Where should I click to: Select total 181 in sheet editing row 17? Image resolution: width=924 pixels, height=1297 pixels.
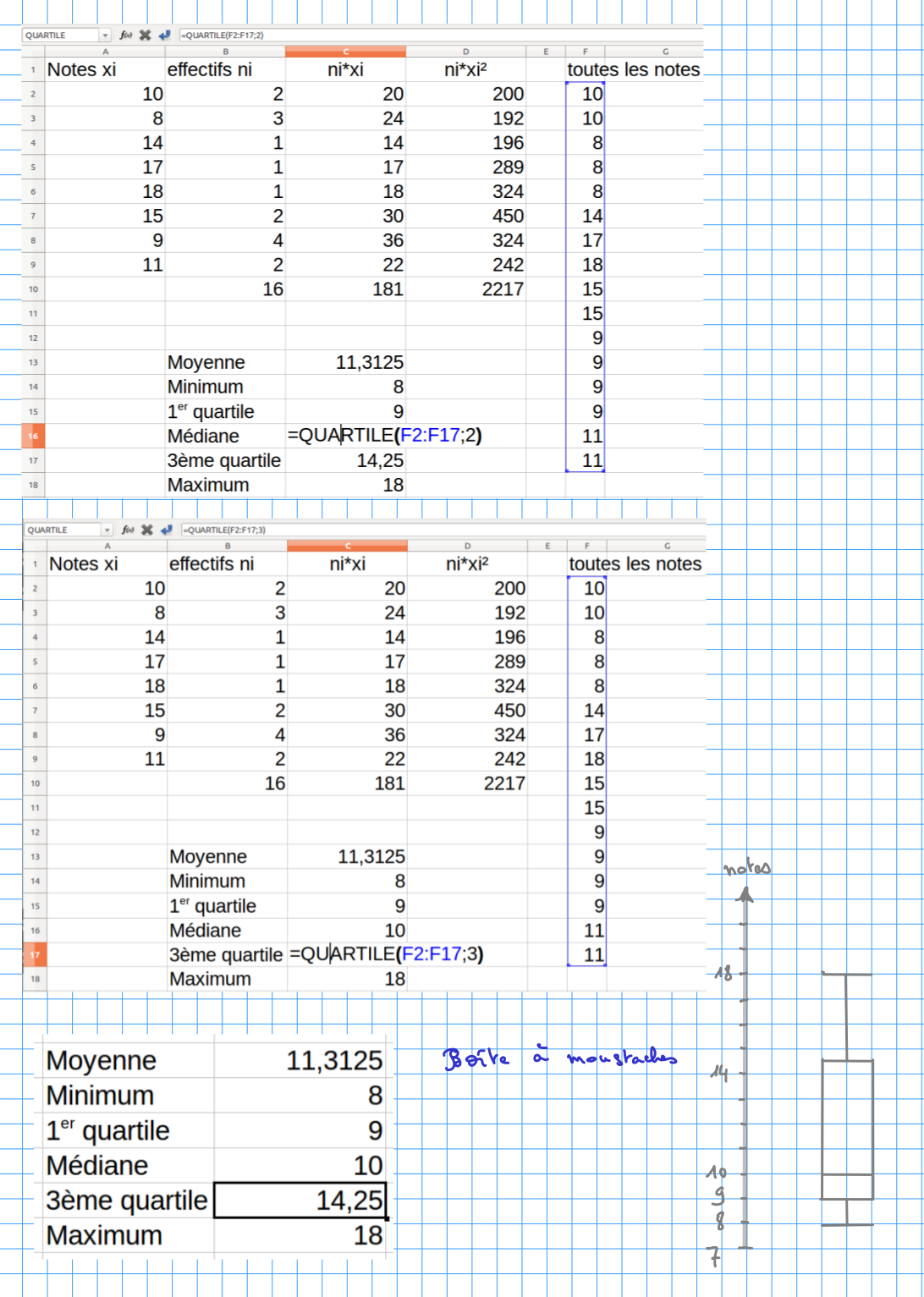(x=389, y=783)
